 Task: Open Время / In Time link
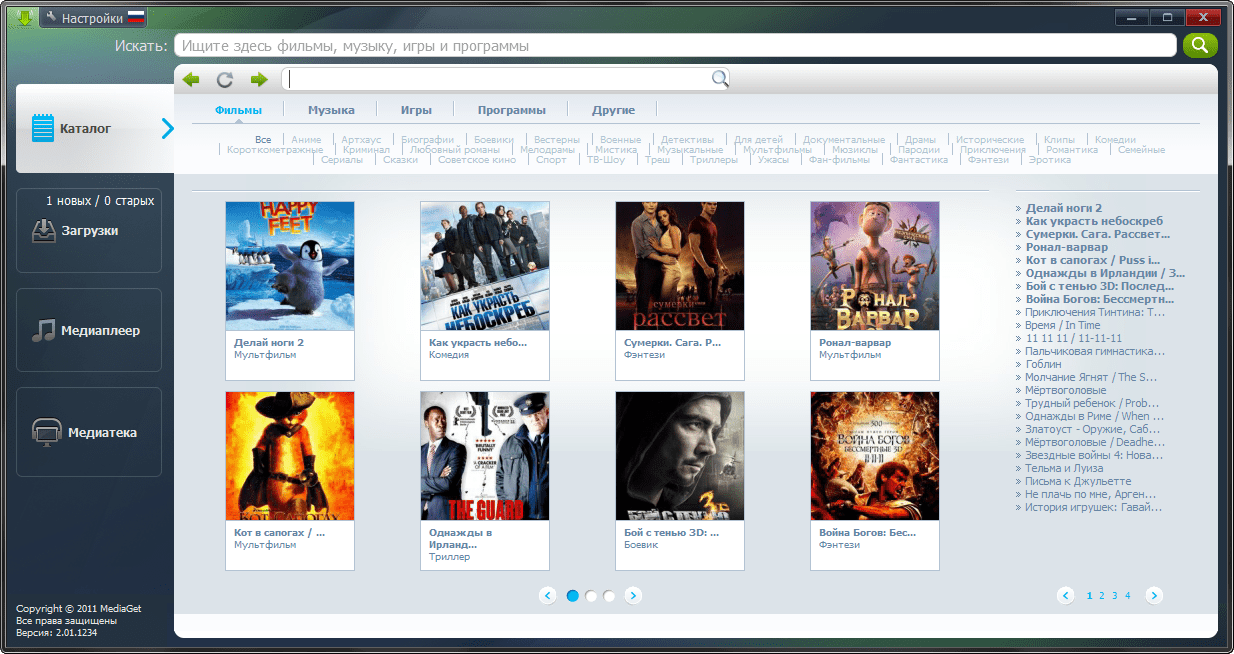[x=1063, y=325]
